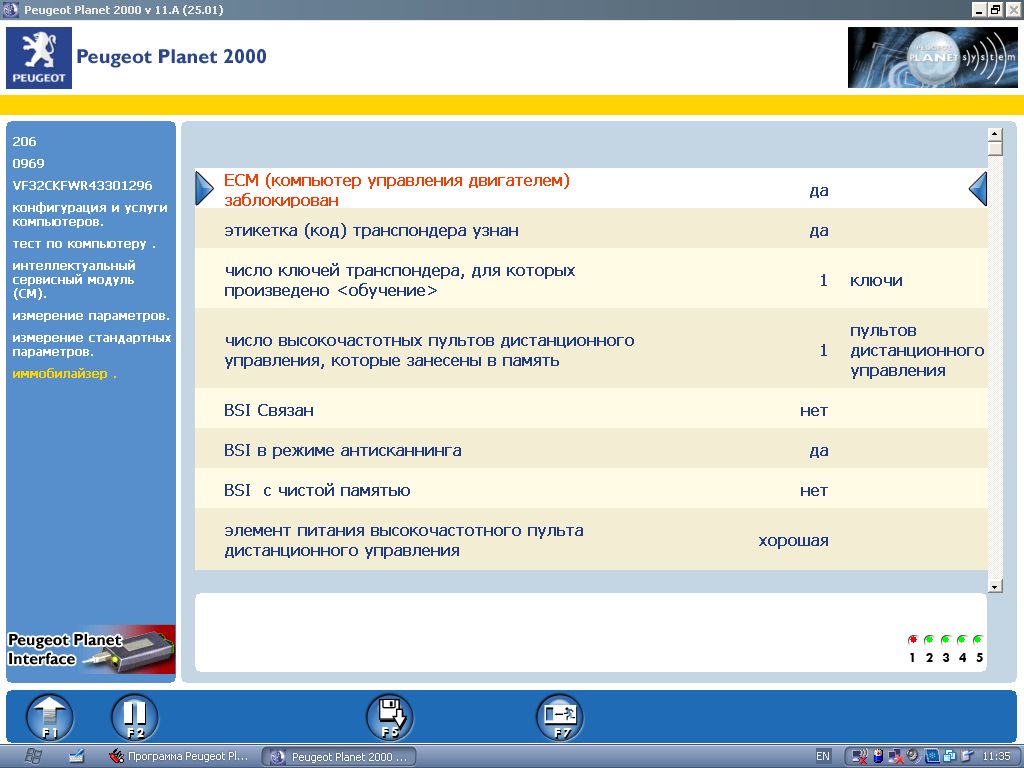Select 'измерение стандартных параметров' sidebar entry
The image size is (1024, 768).
click(x=91, y=344)
